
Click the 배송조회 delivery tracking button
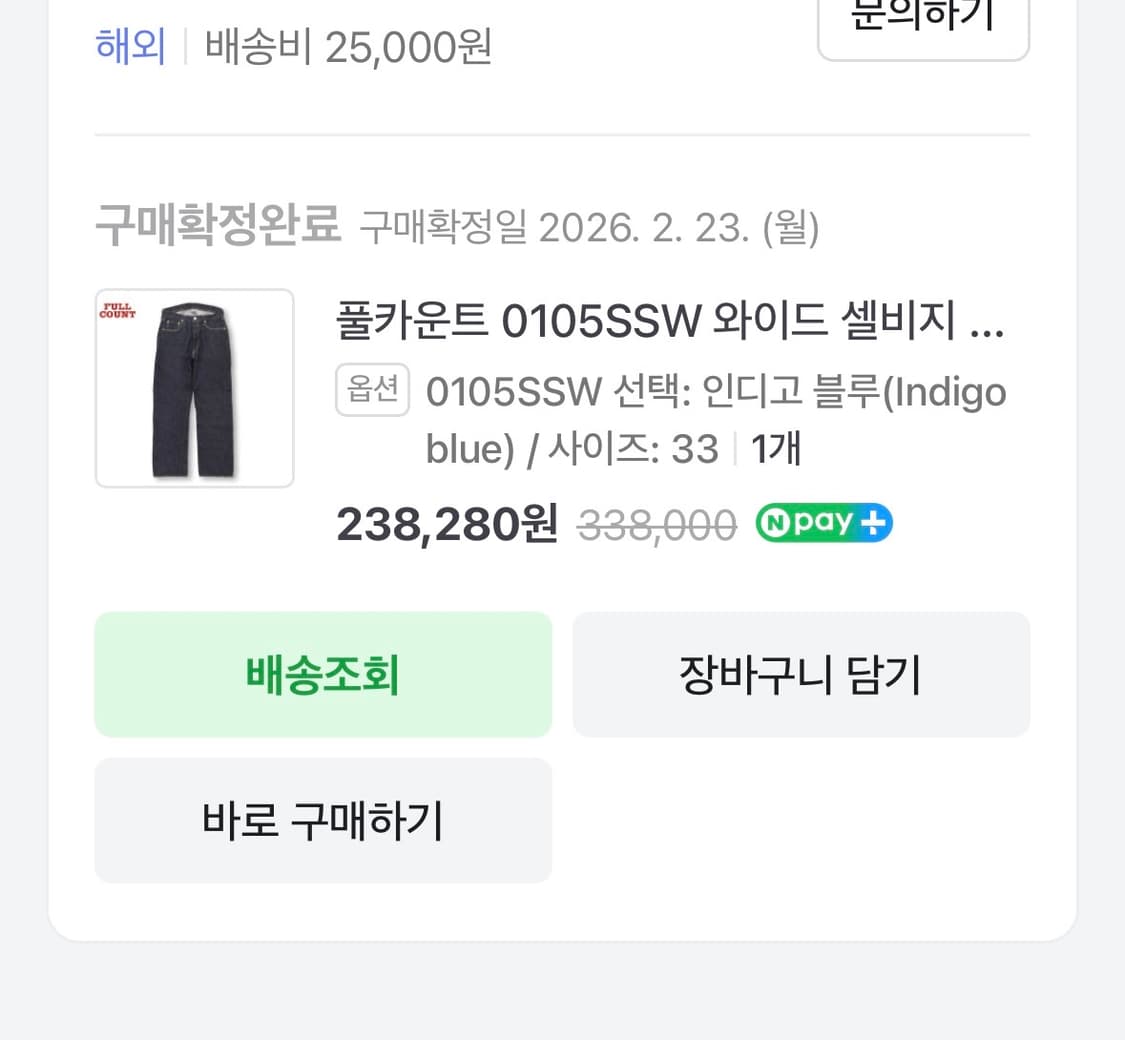[x=322, y=674]
